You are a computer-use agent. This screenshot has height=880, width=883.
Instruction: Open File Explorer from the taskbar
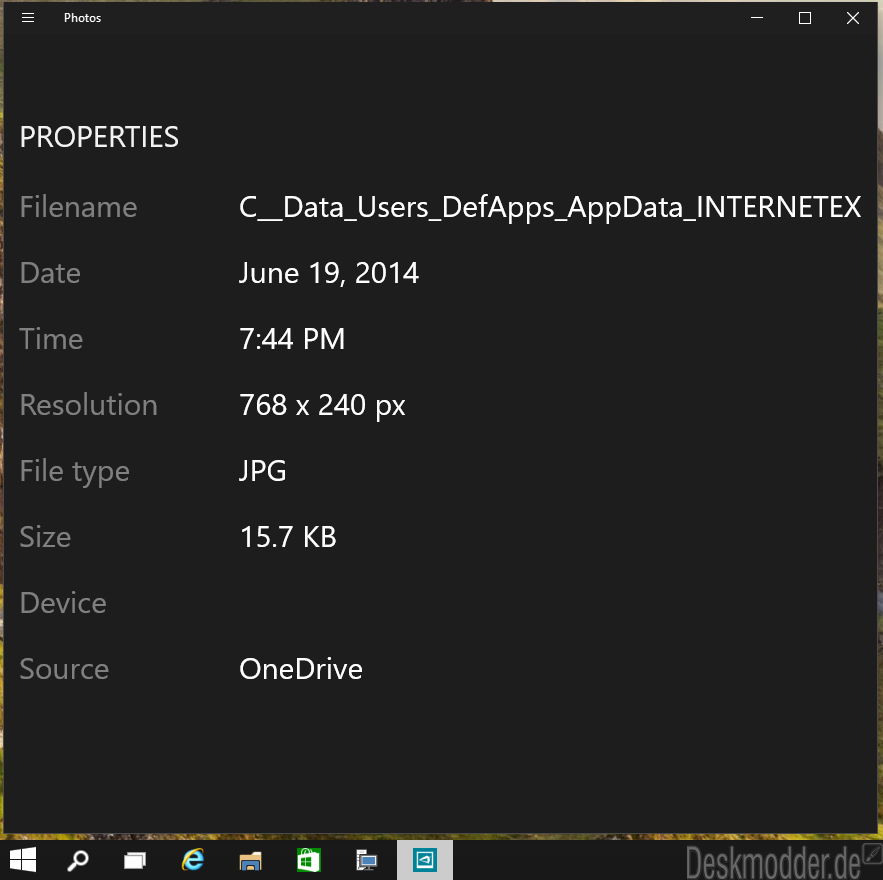pos(251,861)
